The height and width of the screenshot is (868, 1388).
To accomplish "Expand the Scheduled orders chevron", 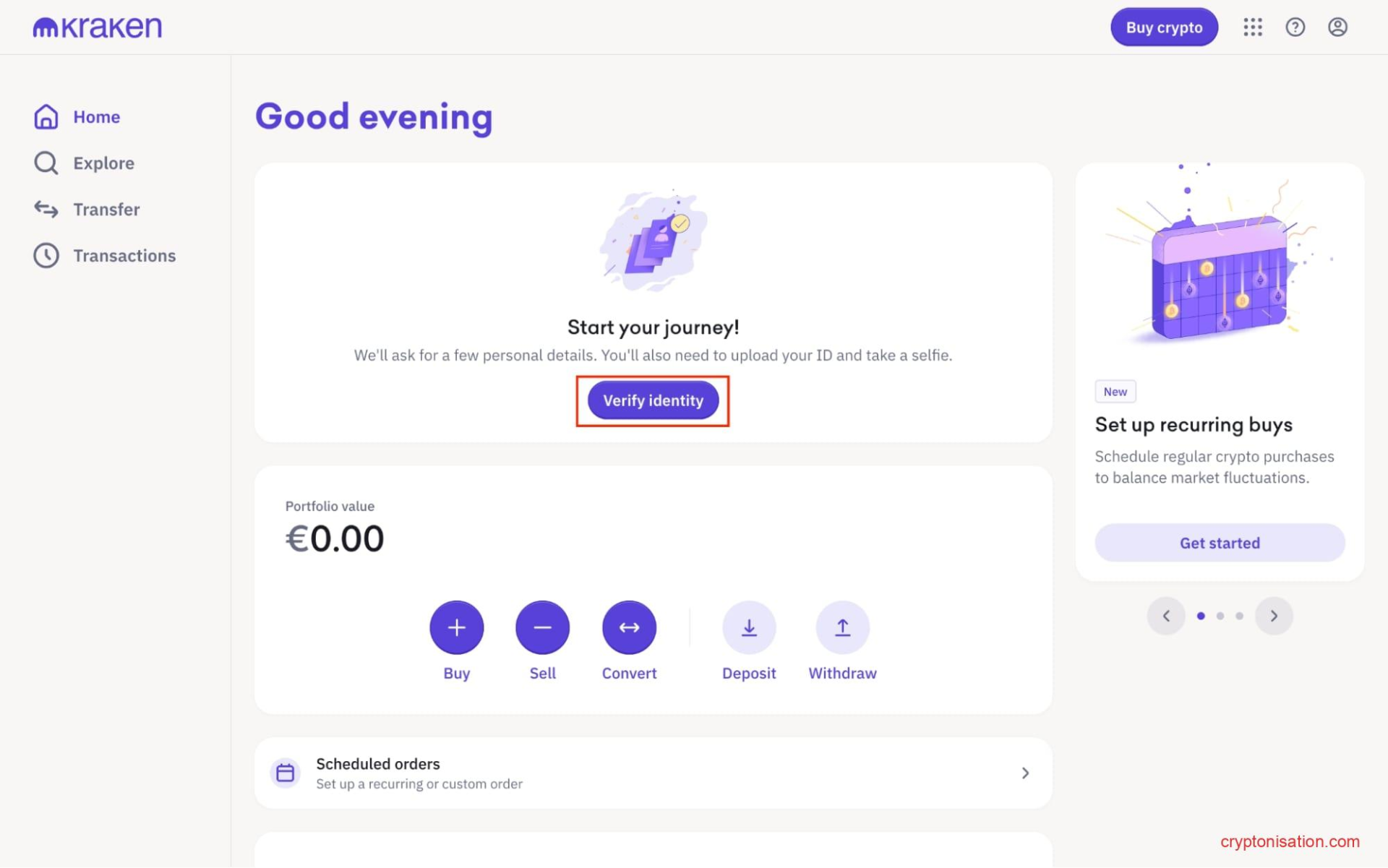I will pos(1025,773).
